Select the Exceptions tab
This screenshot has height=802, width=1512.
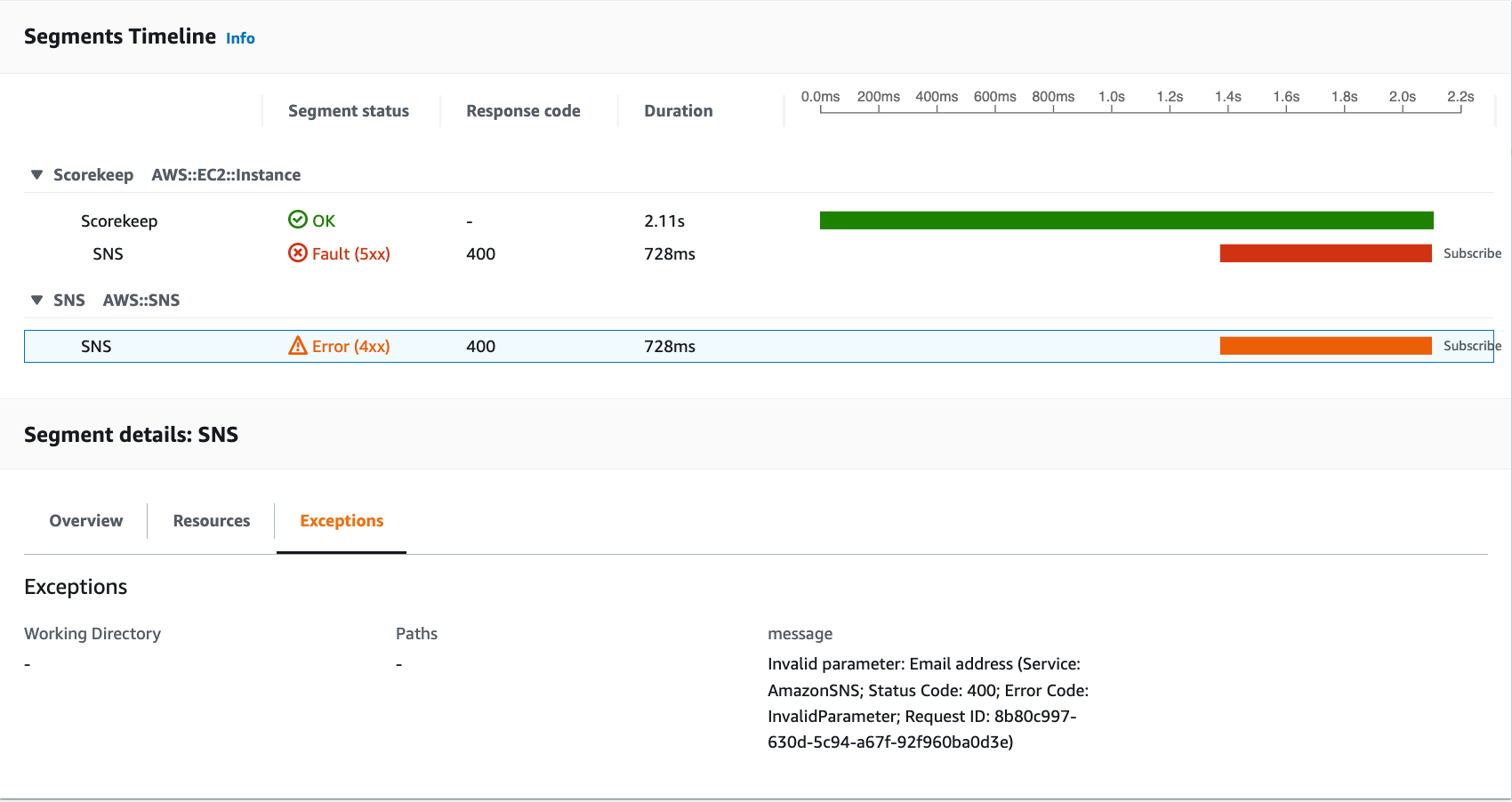342,521
